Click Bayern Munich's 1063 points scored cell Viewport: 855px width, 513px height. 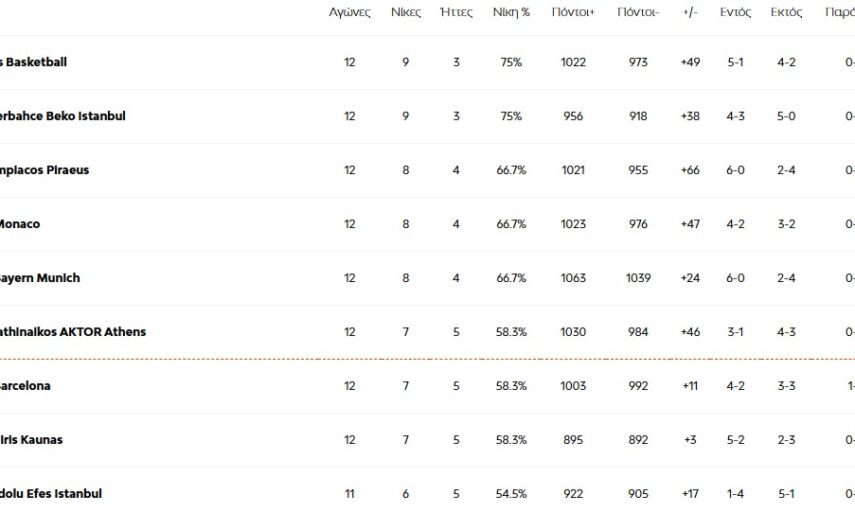point(573,278)
